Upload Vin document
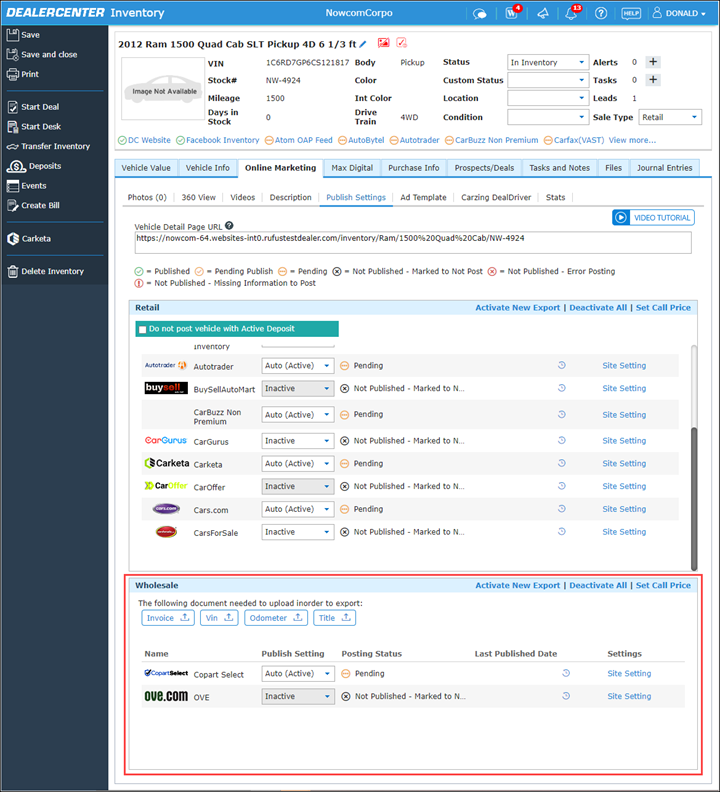Image resolution: width=720 pixels, height=792 pixels. (x=219, y=618)
